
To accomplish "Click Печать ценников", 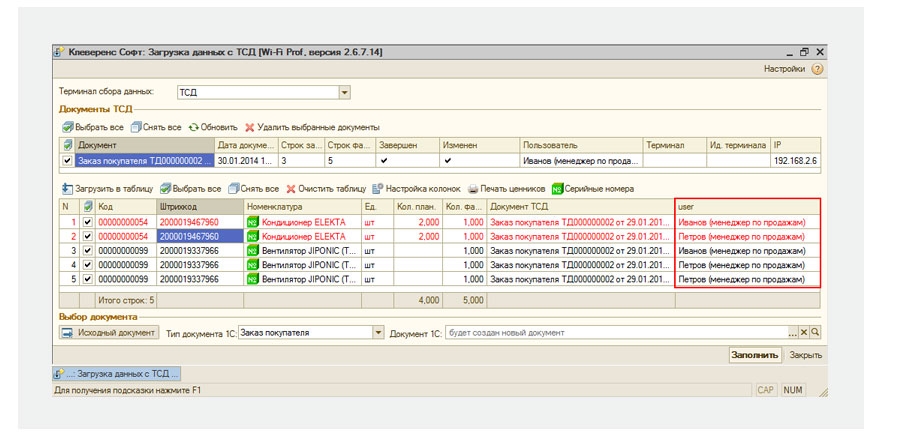I will click(x=506, y=188).
